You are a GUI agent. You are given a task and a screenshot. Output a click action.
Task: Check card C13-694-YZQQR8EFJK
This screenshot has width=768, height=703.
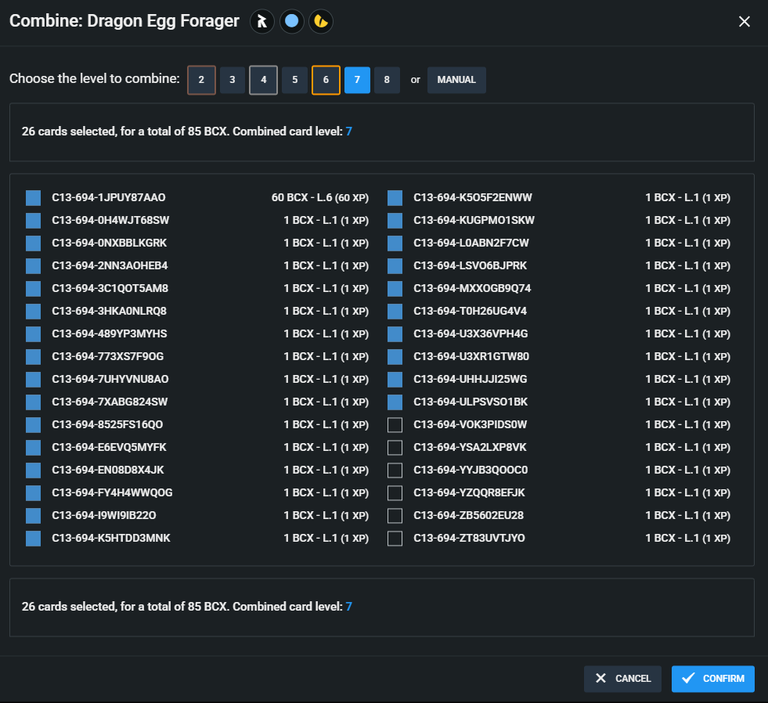click(x=395, y=493)
